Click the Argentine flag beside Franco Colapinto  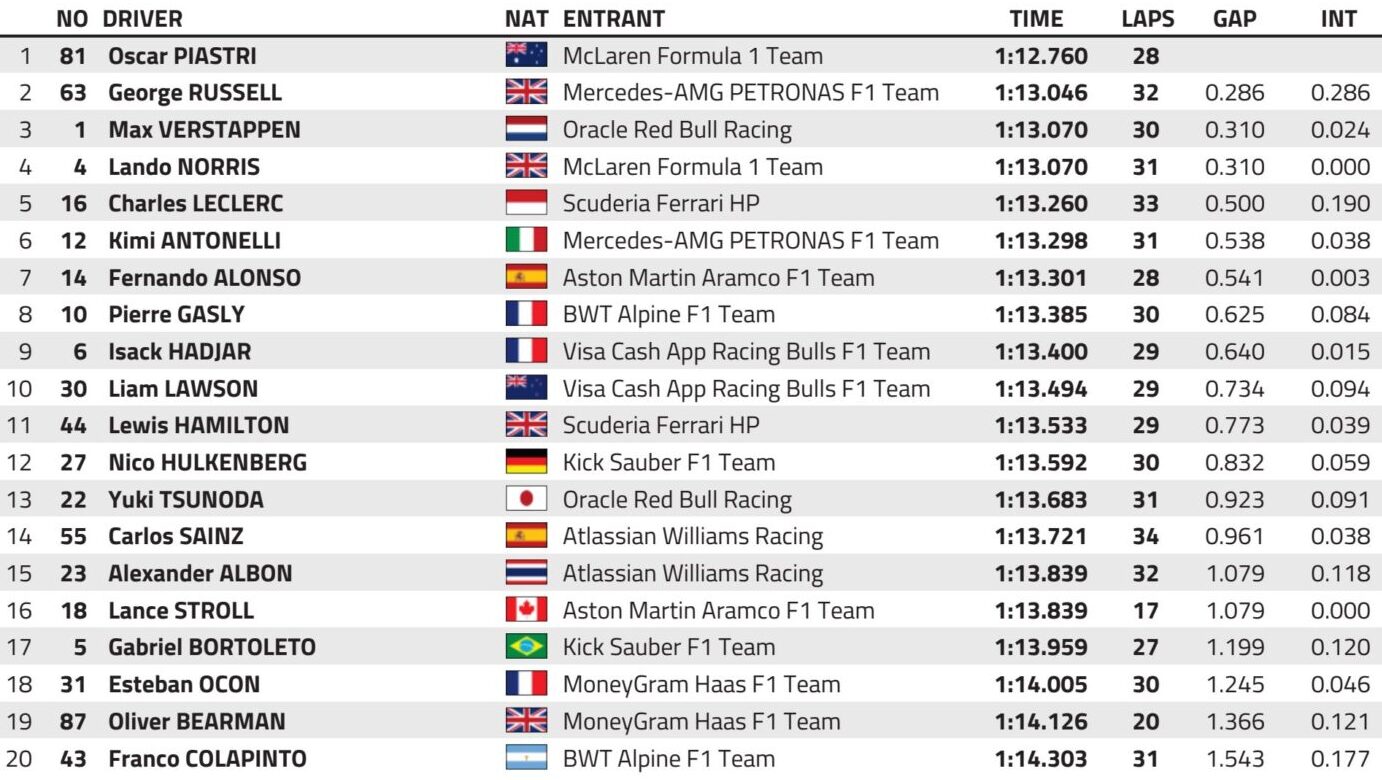tap(526, 758)
